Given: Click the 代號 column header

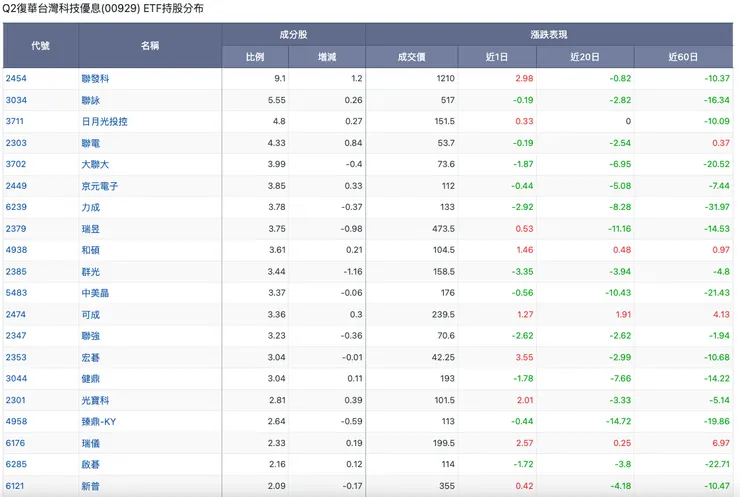Looking at the screenshot, I should coord(41,46).
